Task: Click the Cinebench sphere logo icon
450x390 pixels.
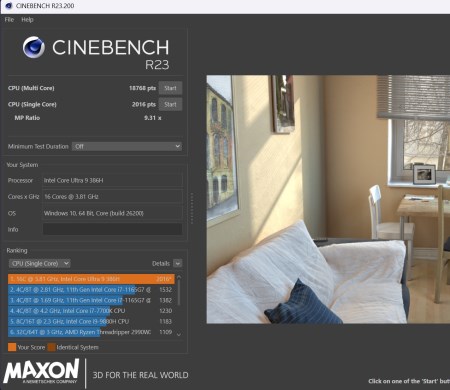Action: click(x=34, y=47)
